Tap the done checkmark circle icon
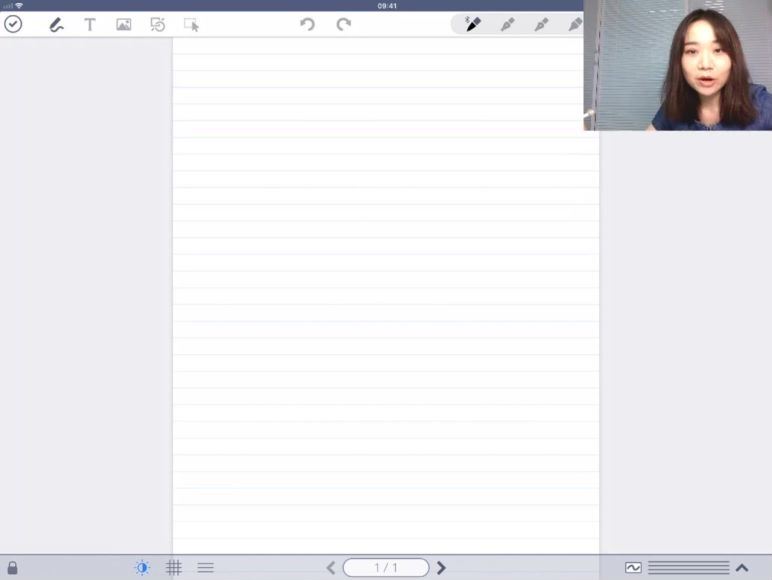This screenshot has width=772, height=580. pos(13,24)
